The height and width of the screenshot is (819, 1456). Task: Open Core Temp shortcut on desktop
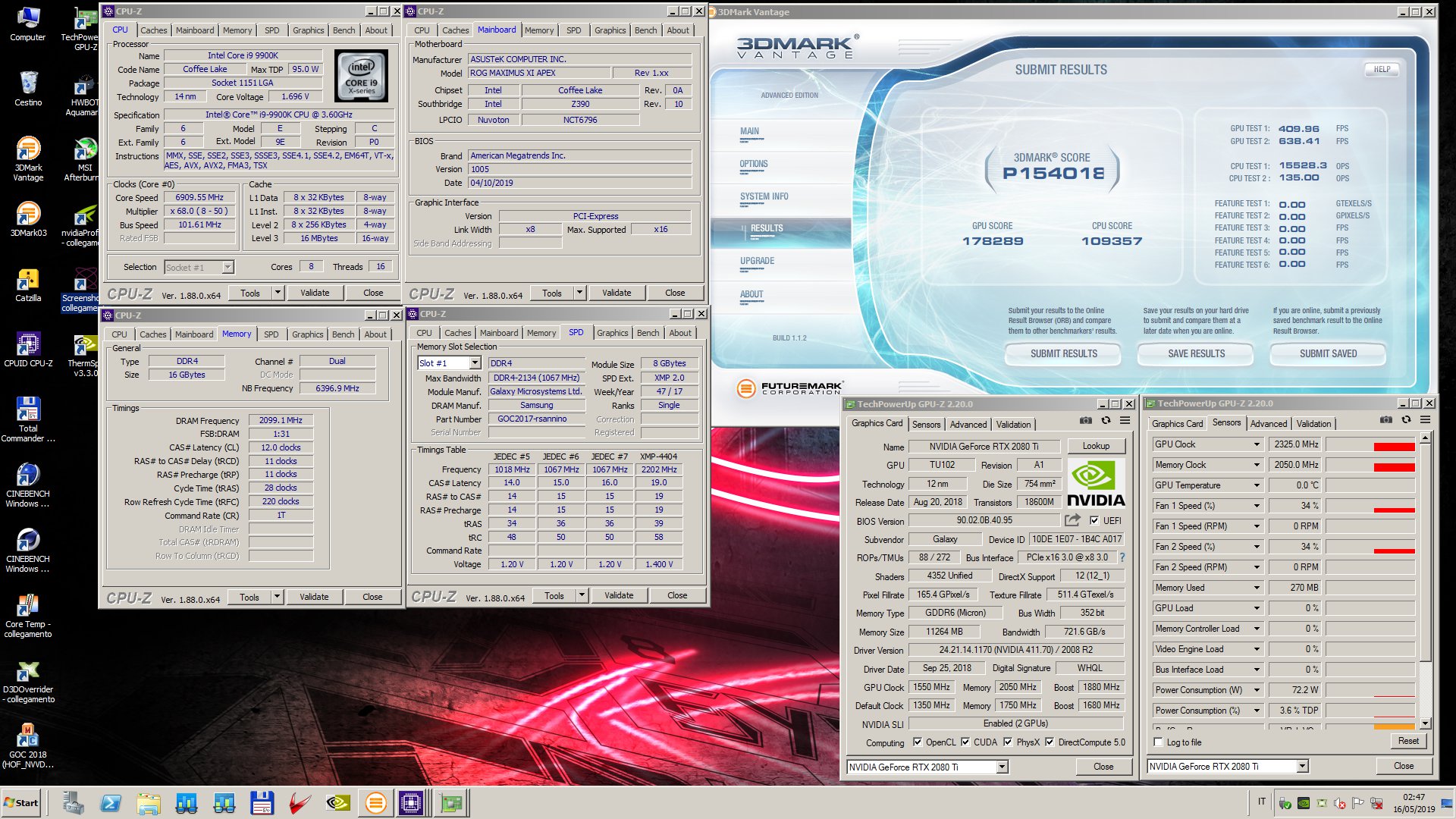[x=28, y=616]
